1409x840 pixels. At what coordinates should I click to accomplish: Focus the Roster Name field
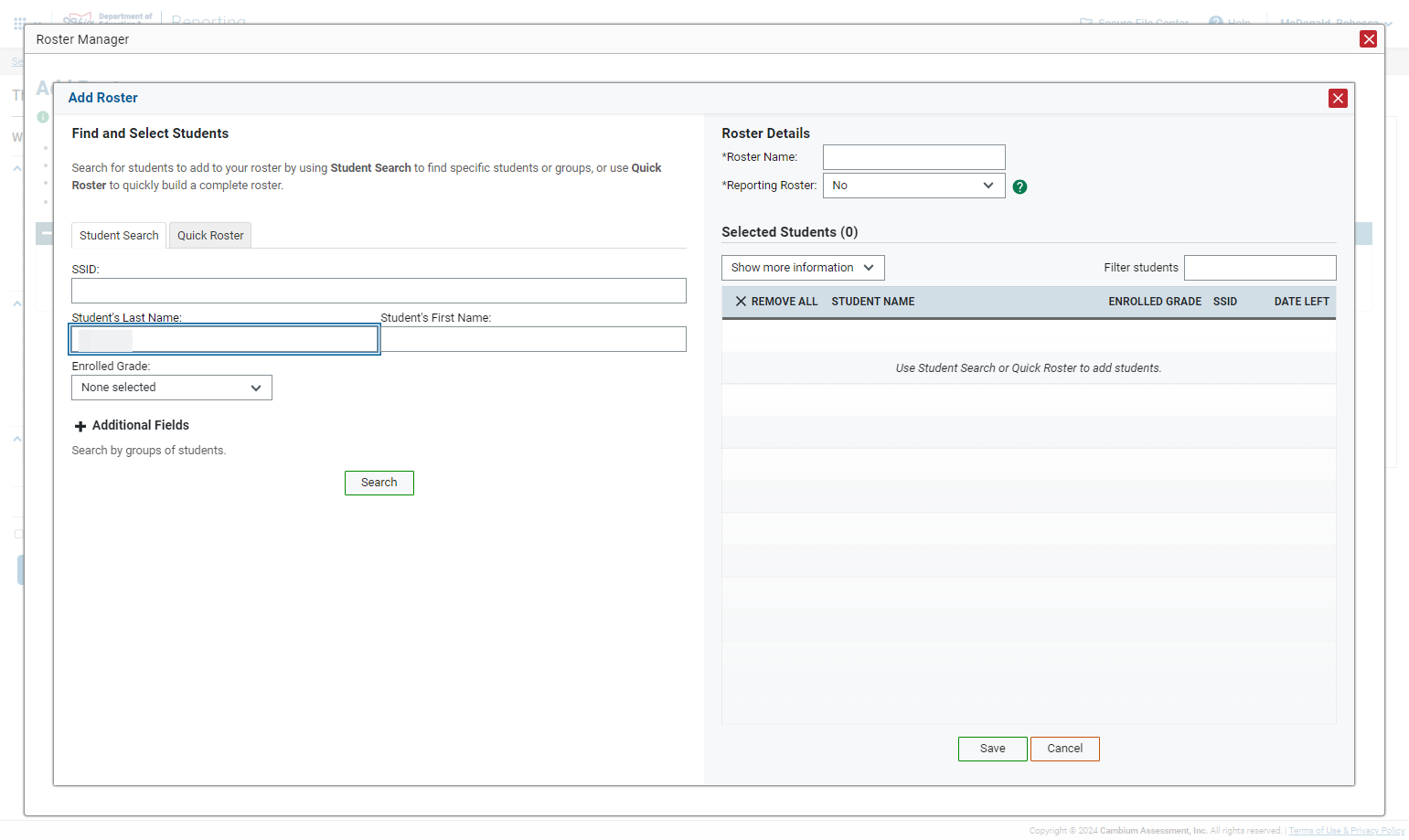click(913, 157)
